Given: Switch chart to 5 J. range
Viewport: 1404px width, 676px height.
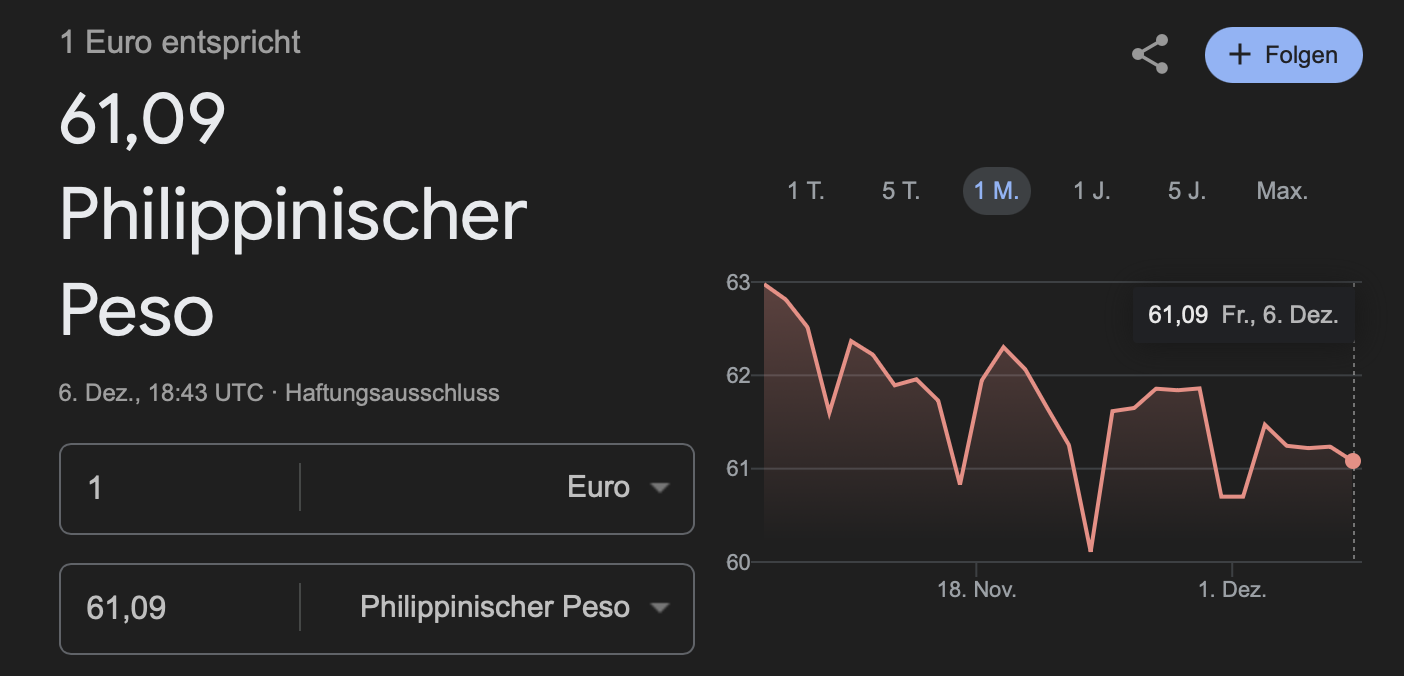Looking at the screenshot, I should click(x=1187, y=191).
